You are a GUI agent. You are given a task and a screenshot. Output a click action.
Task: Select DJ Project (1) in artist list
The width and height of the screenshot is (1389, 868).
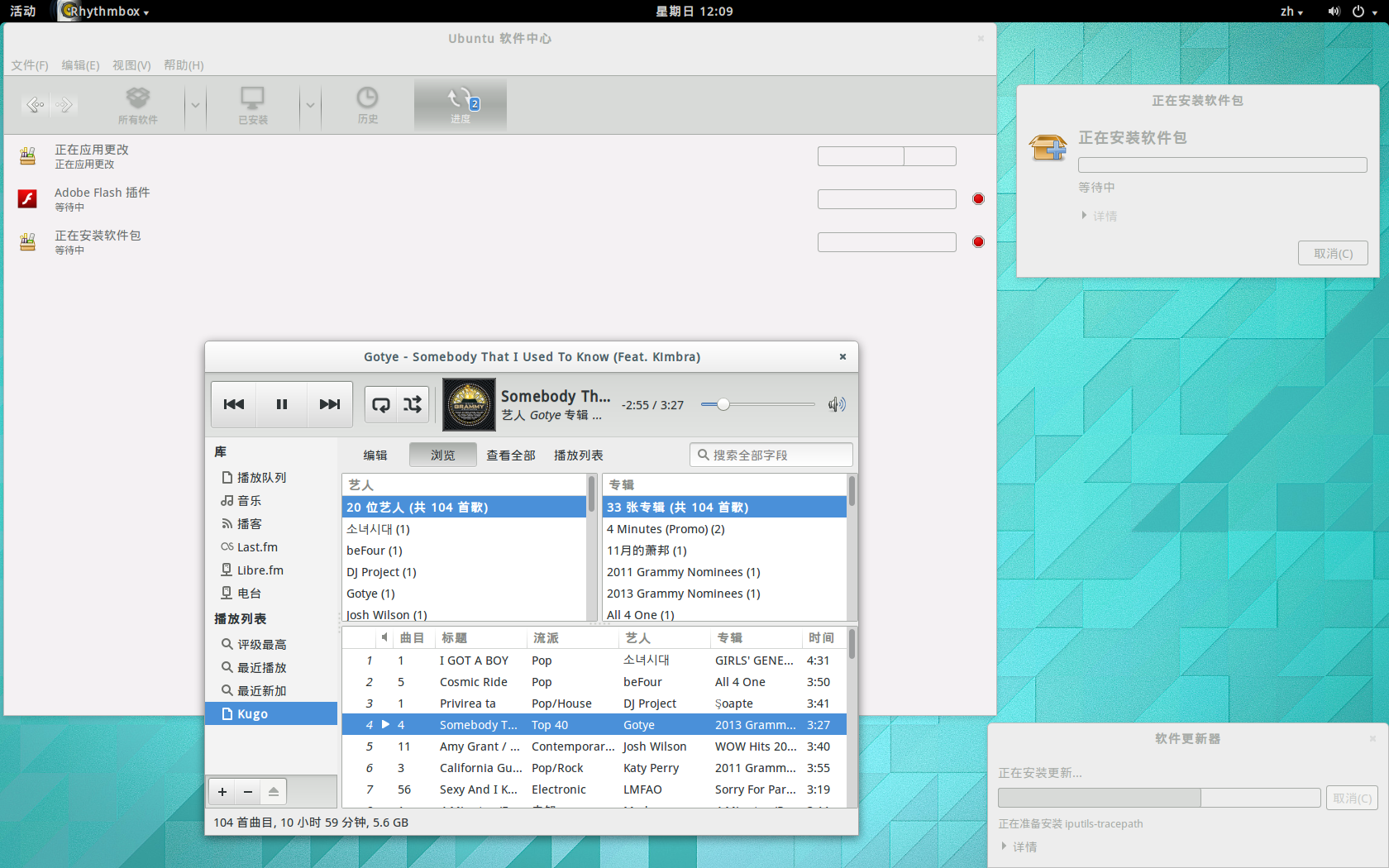pyautogui.click(x=464, y=572)
